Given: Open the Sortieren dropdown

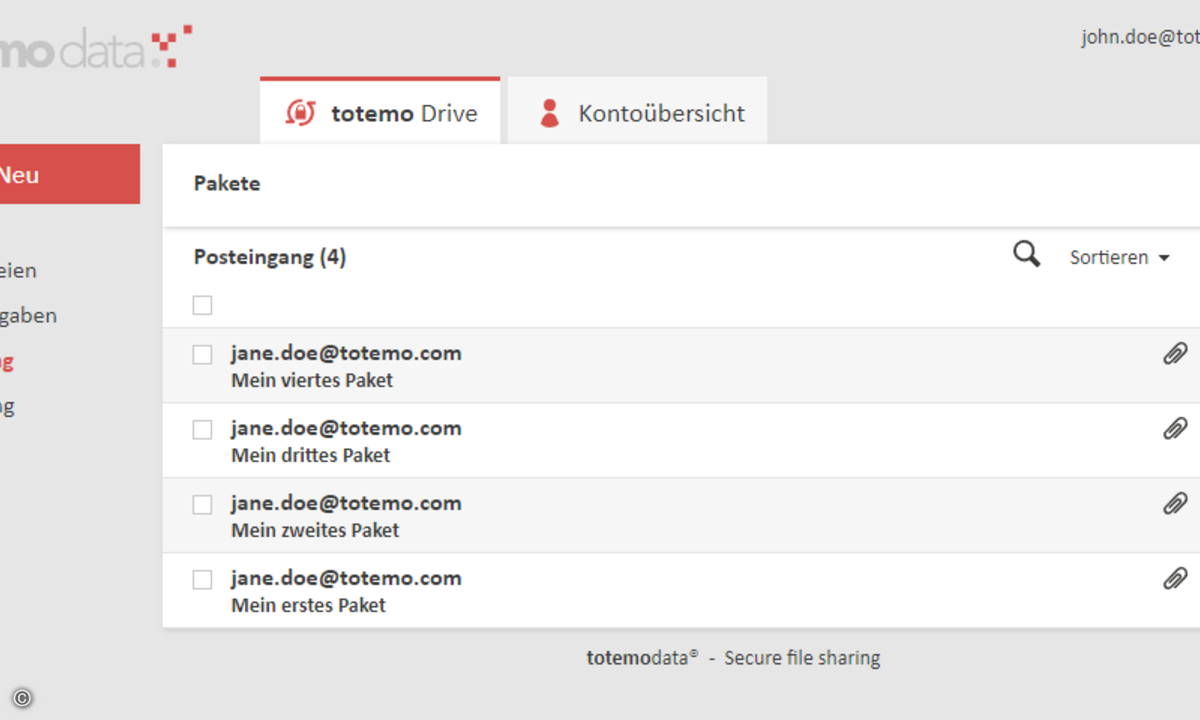Looking at the screenshot, I should pyautogui.click(x=1119, y=257).
